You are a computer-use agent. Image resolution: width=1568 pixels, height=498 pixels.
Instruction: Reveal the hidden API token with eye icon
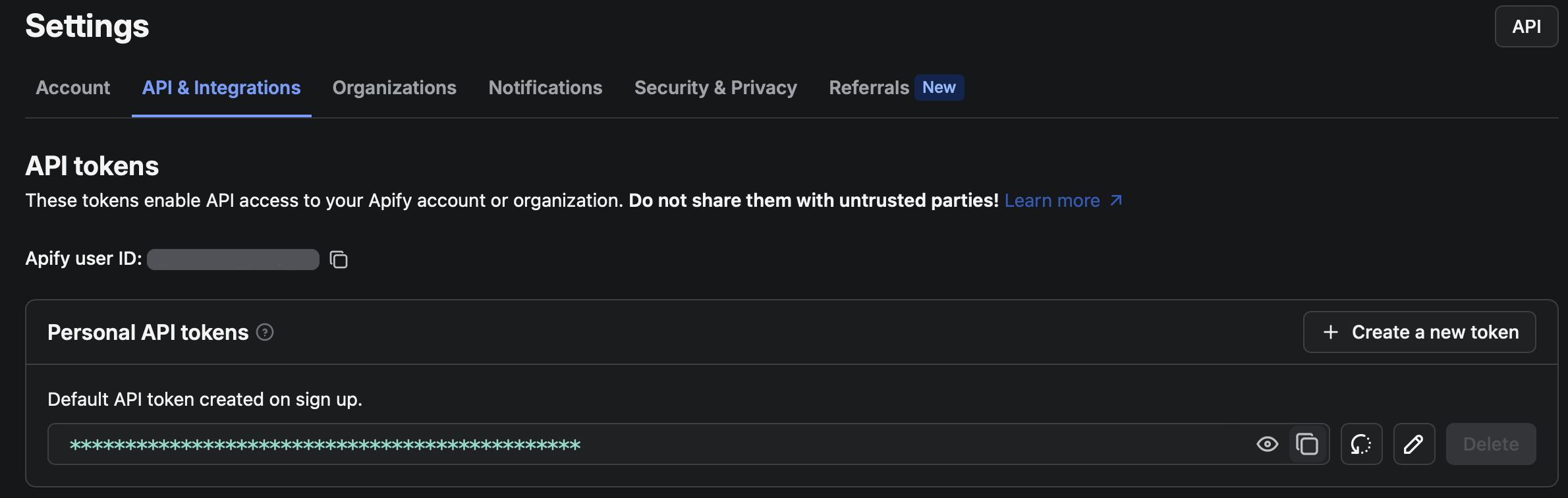(x=1267, y=445)
